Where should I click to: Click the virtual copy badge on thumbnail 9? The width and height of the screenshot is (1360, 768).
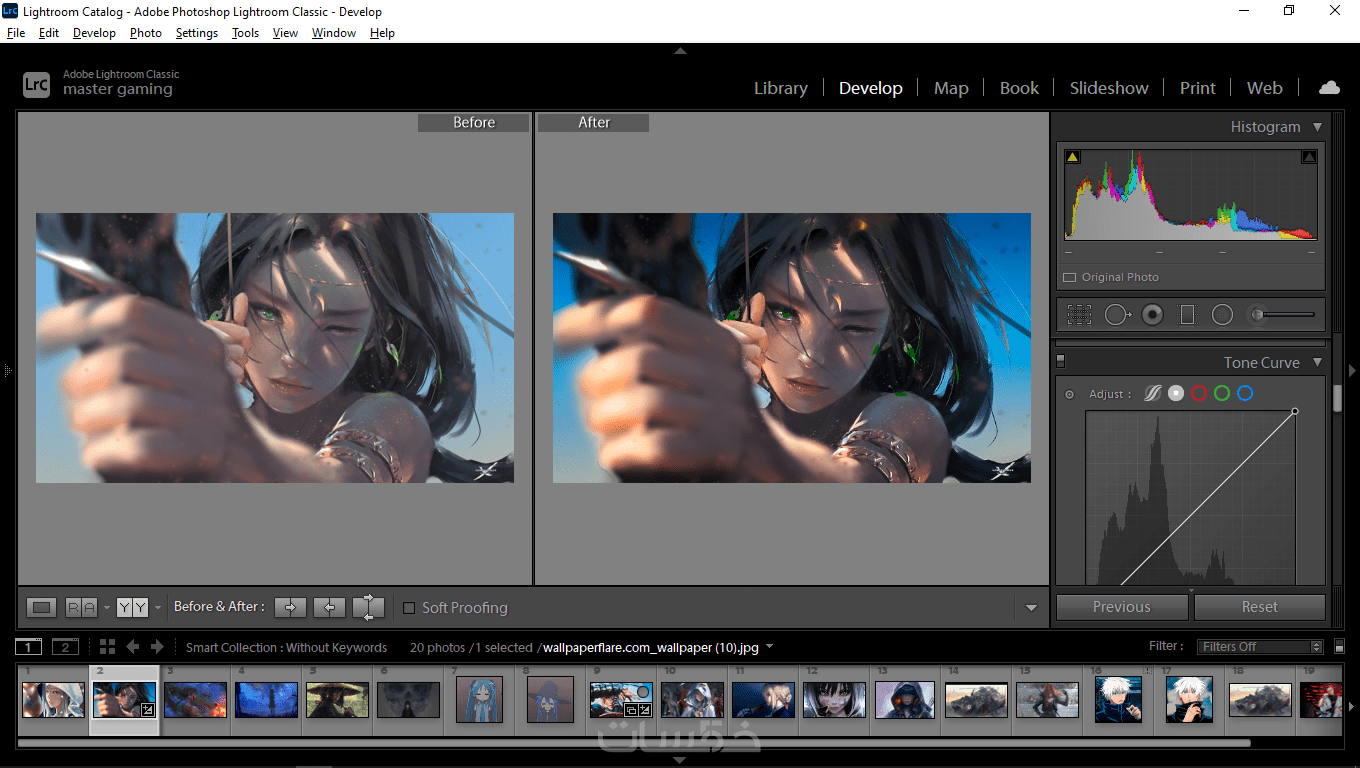pos(632,709)
